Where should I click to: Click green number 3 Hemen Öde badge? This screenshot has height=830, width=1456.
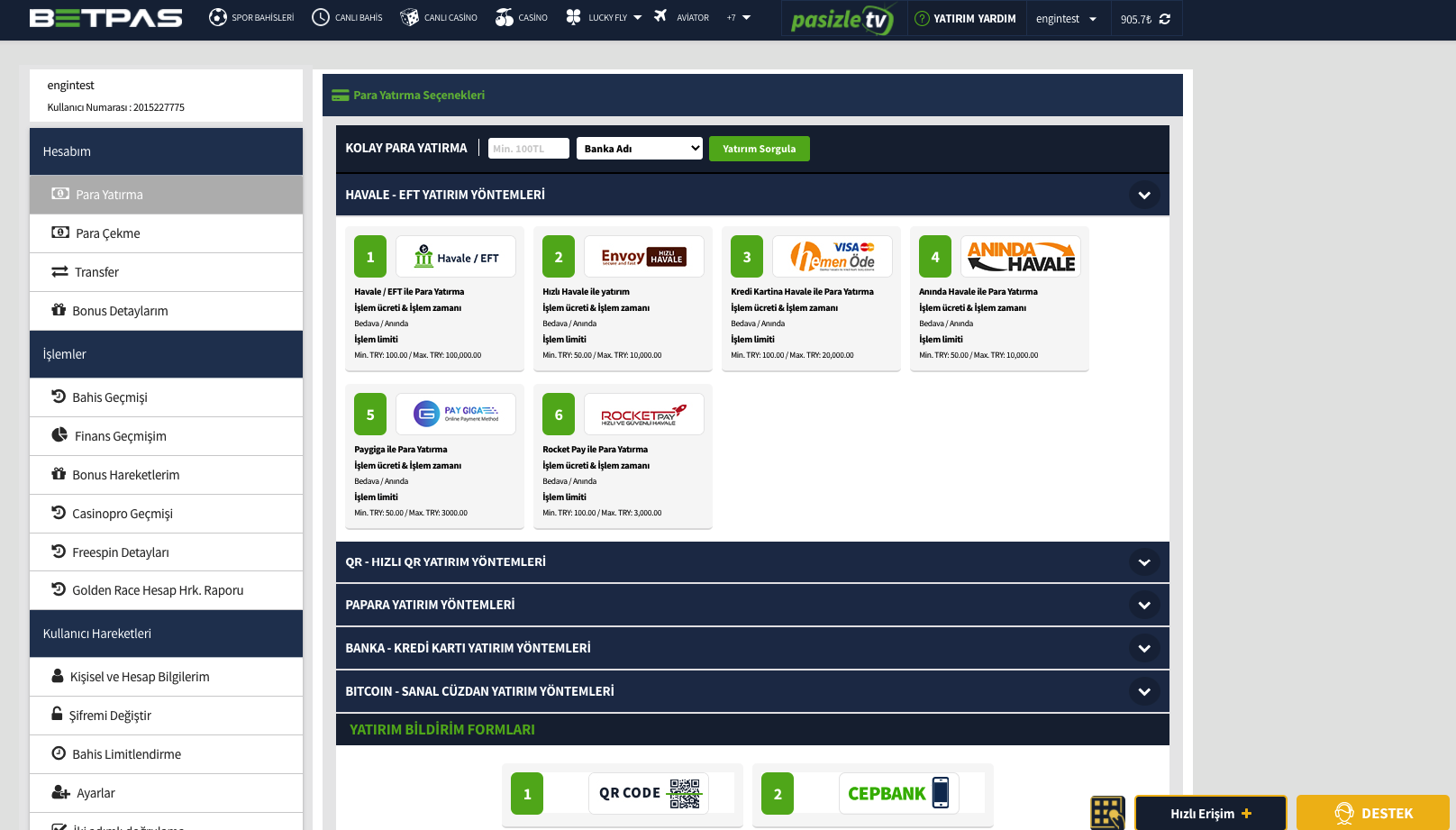tap(747, 257)
